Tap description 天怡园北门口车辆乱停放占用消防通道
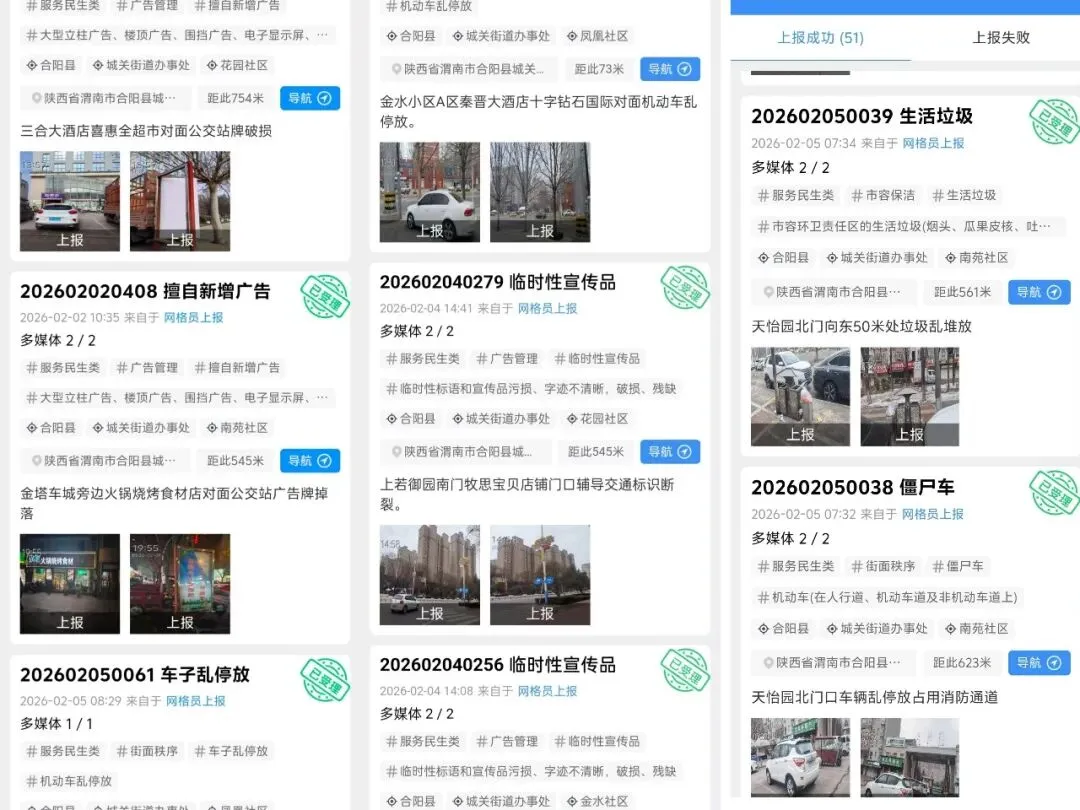 point(875,698)
